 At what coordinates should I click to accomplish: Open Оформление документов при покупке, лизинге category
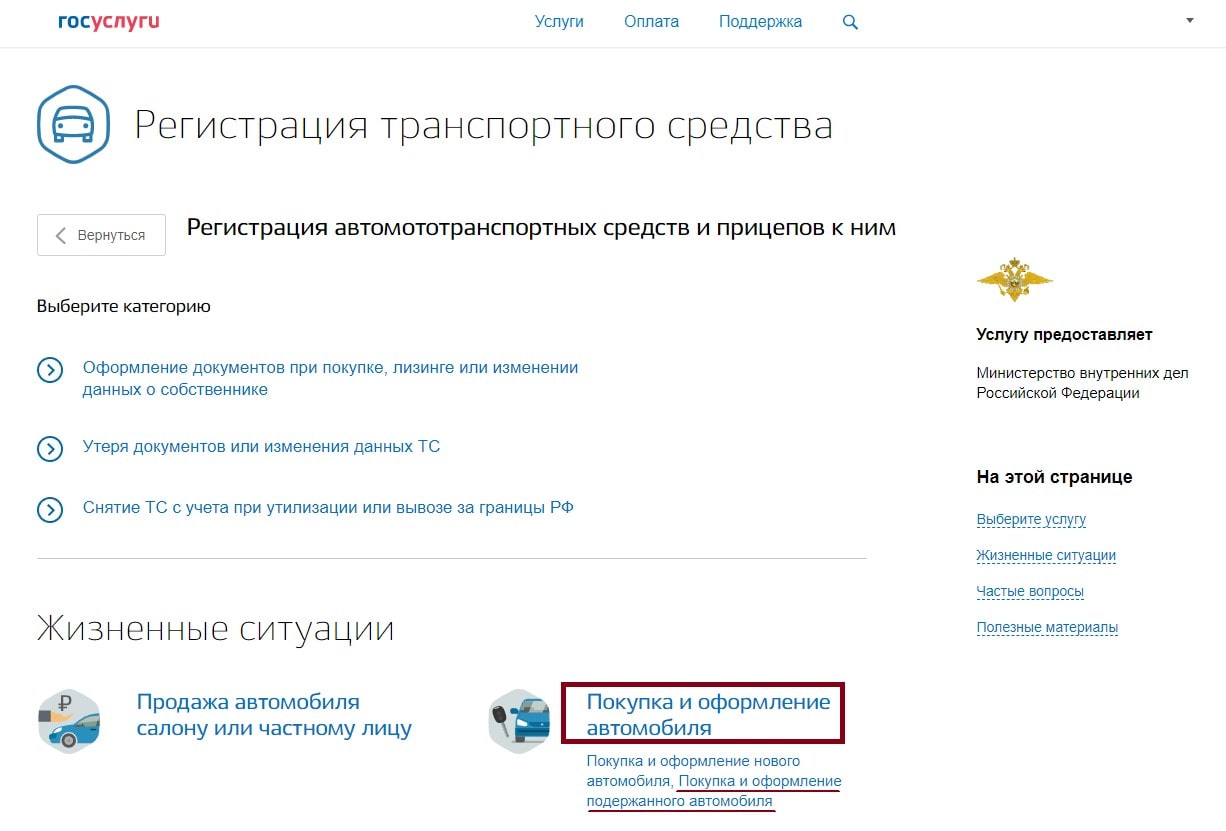tap(330, 378)
